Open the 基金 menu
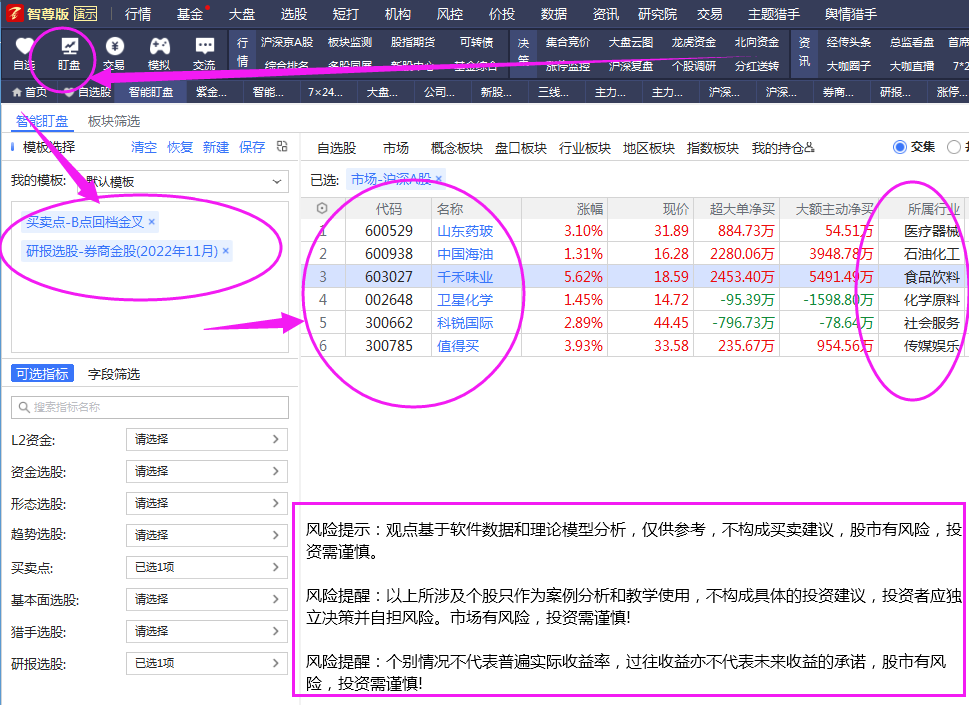This screenshot has height=705, width=969. [x=190, y=14]
